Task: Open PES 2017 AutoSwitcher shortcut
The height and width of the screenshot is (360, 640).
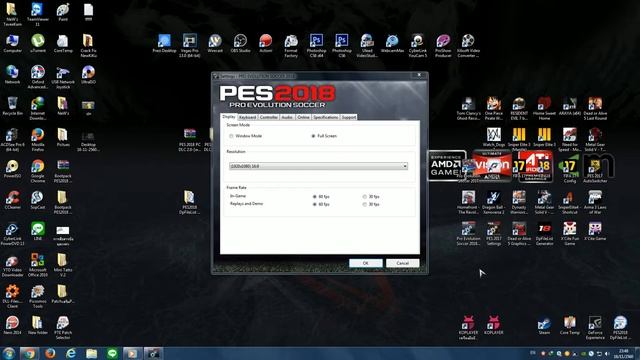Action: point(595,171)
